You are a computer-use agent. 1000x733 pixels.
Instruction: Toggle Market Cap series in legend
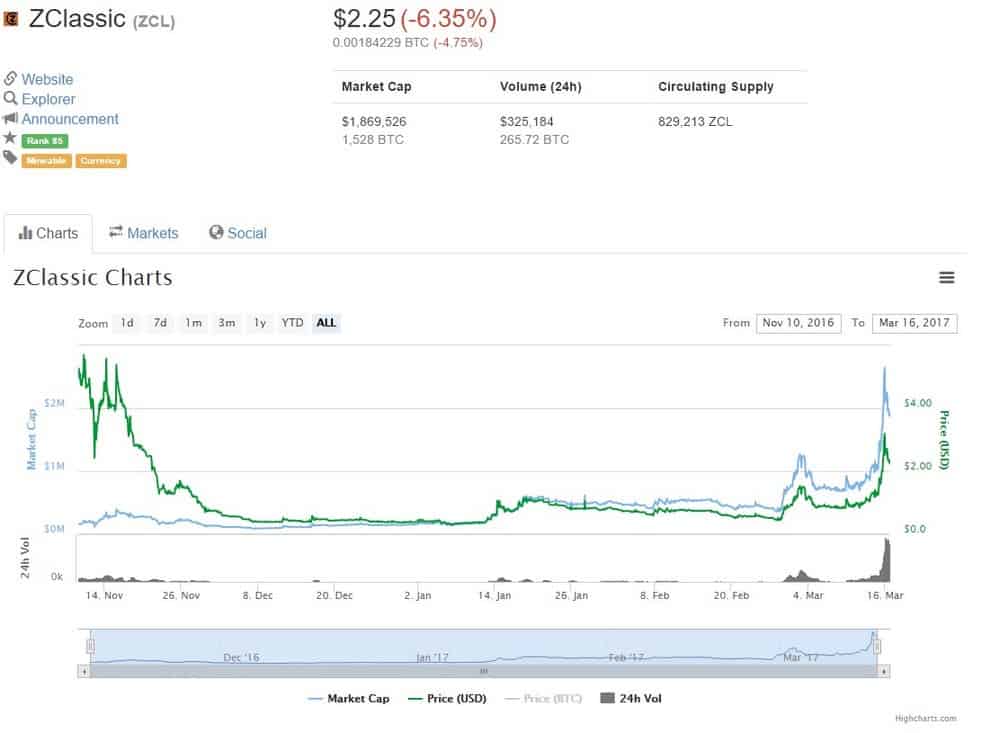point(348,699)
